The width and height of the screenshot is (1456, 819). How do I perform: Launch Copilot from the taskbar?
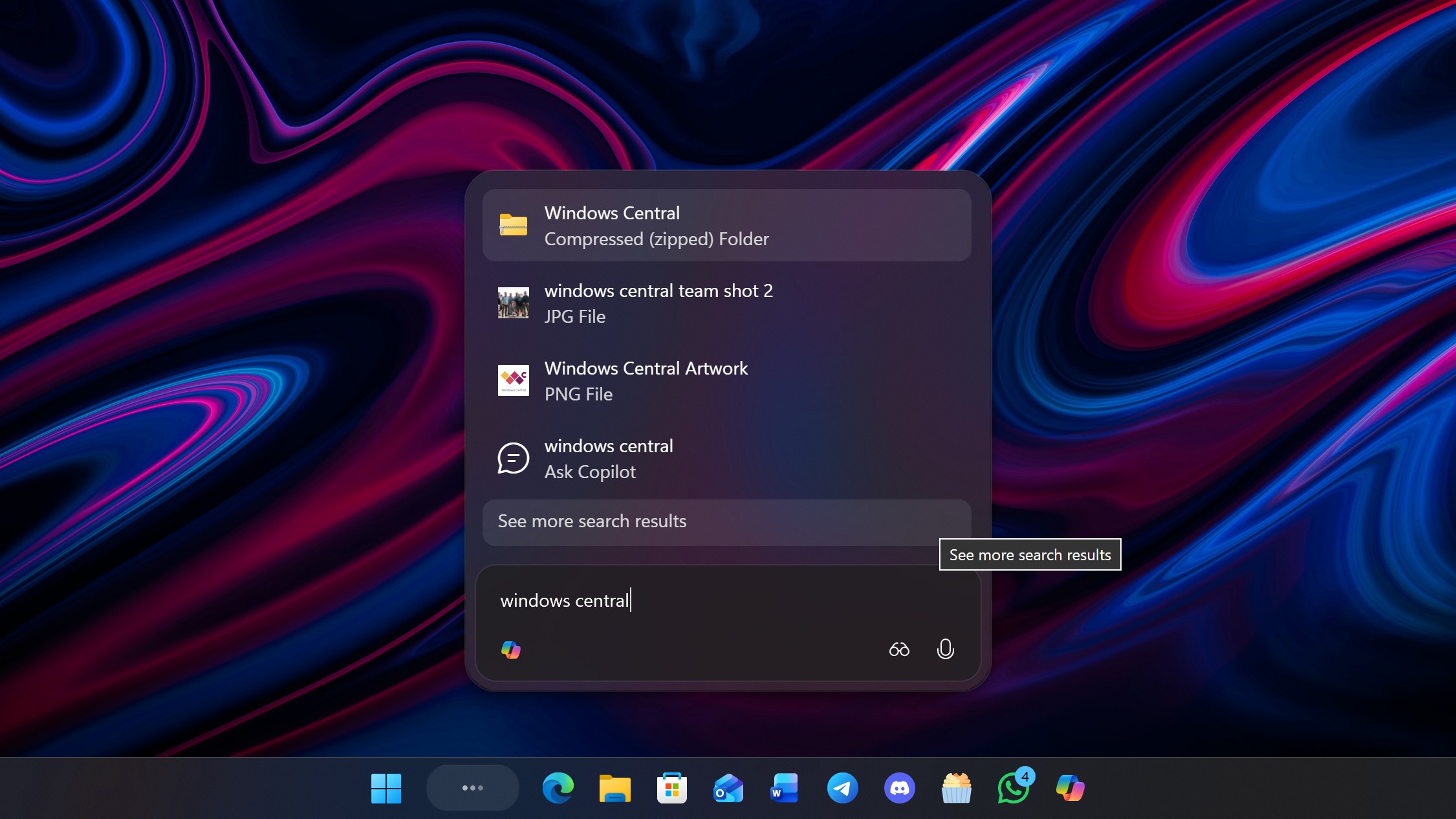coord(1070,788)
